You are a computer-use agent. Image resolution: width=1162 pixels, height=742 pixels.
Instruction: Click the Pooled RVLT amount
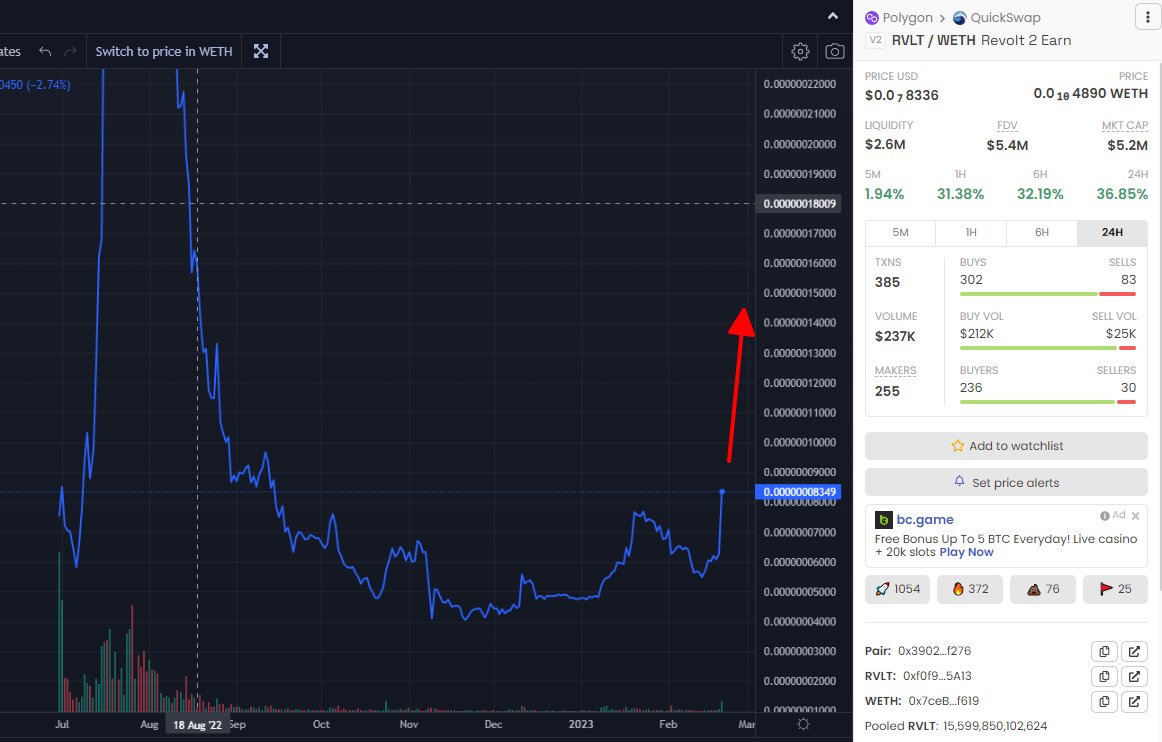[x=995, y=726]
